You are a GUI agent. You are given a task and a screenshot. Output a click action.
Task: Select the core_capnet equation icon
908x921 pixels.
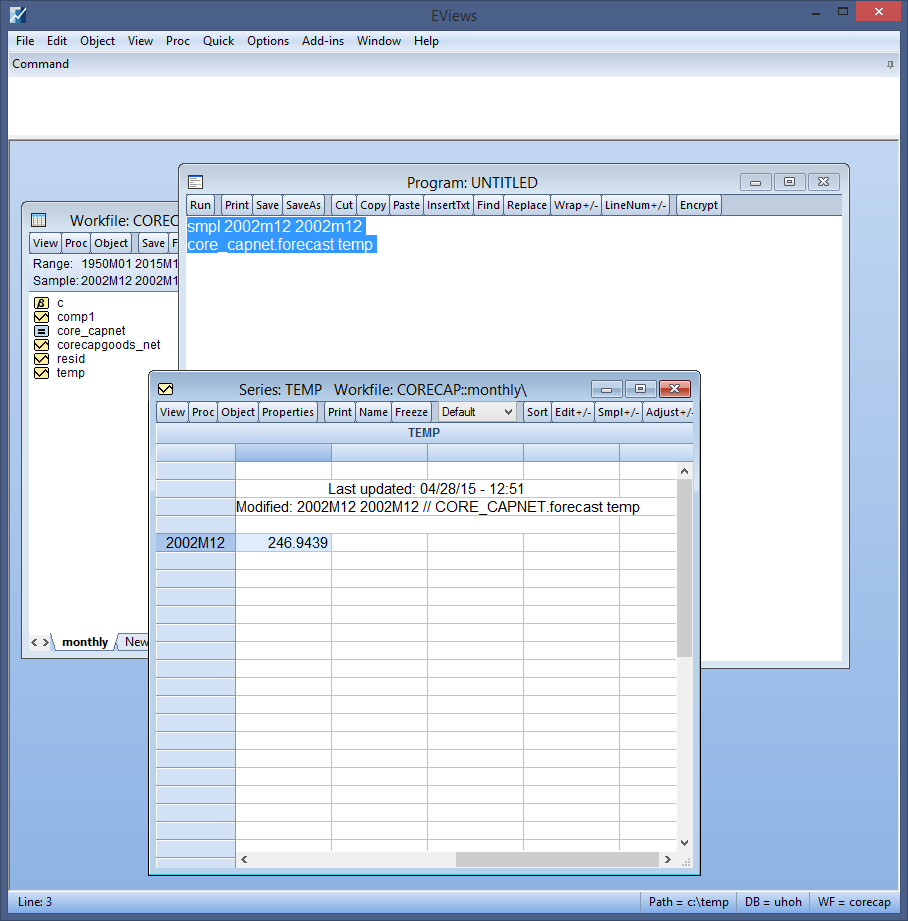tap(41, 331)
